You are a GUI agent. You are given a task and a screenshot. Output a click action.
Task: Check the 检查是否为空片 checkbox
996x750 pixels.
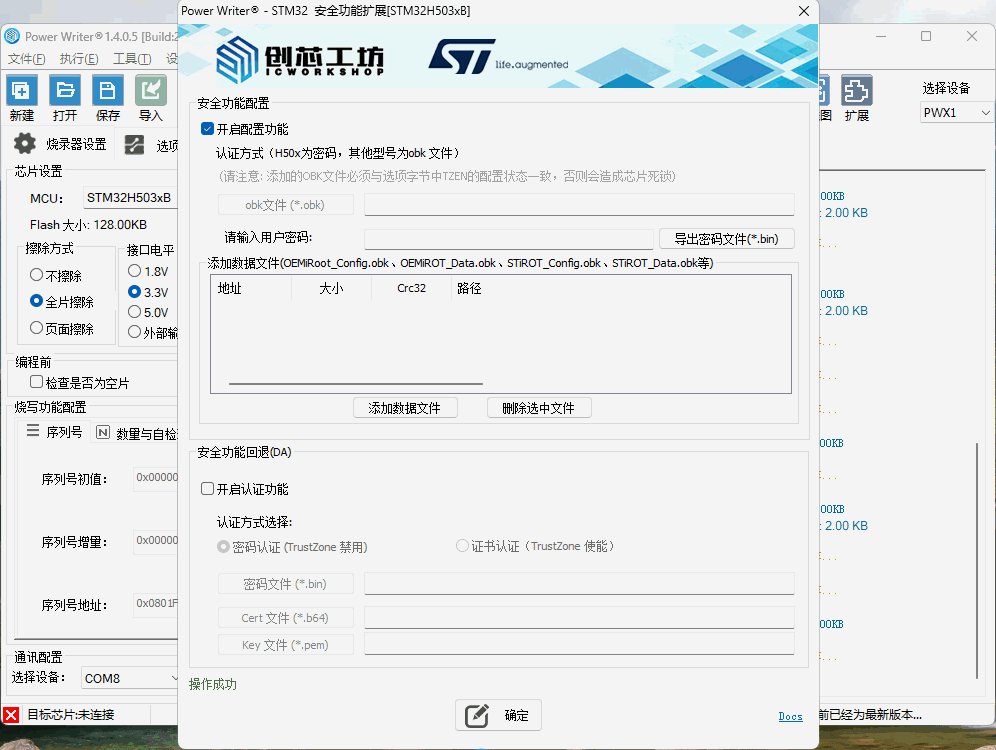tap(36, 382)
